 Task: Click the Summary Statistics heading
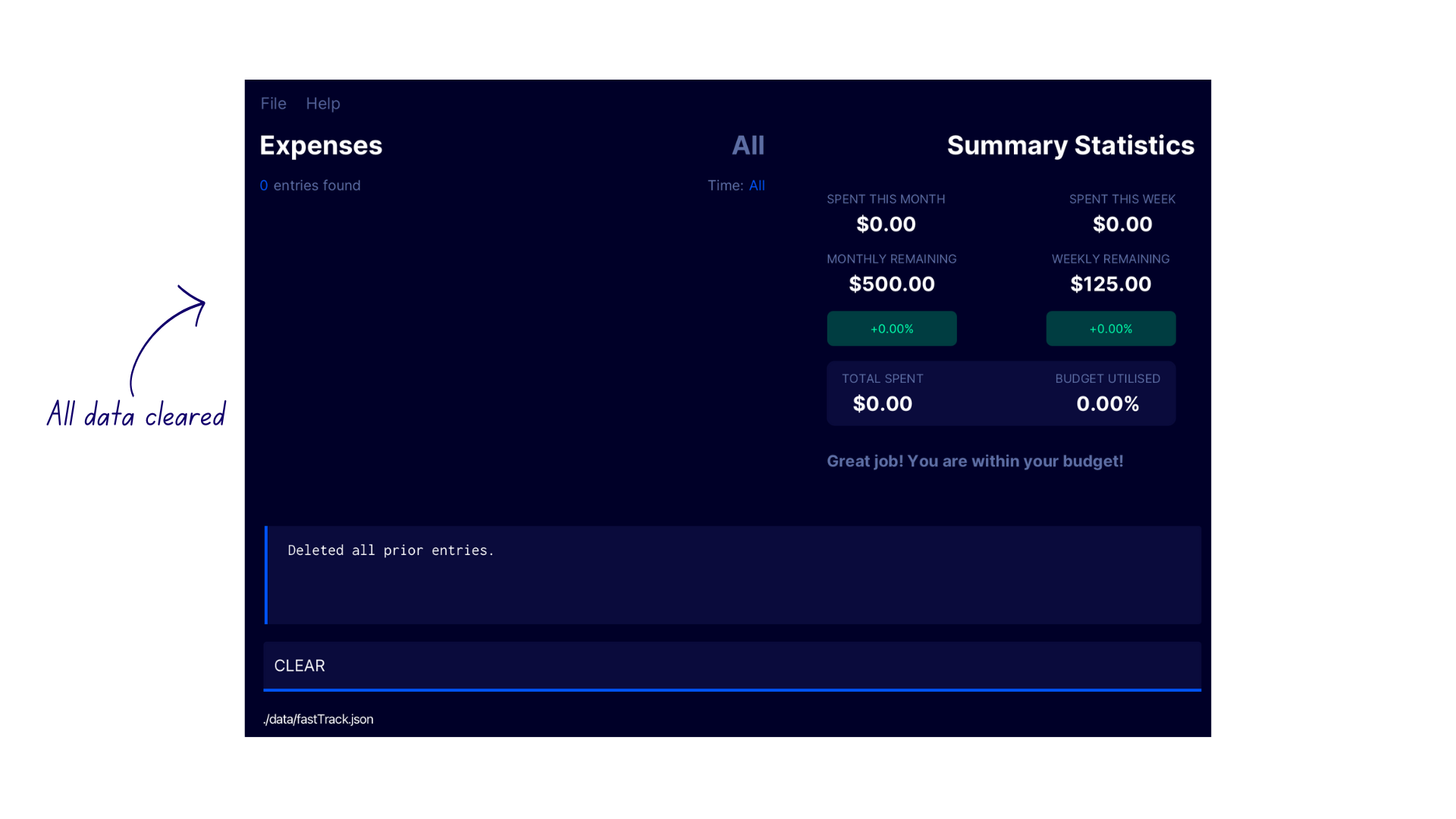coord(1070,146)
